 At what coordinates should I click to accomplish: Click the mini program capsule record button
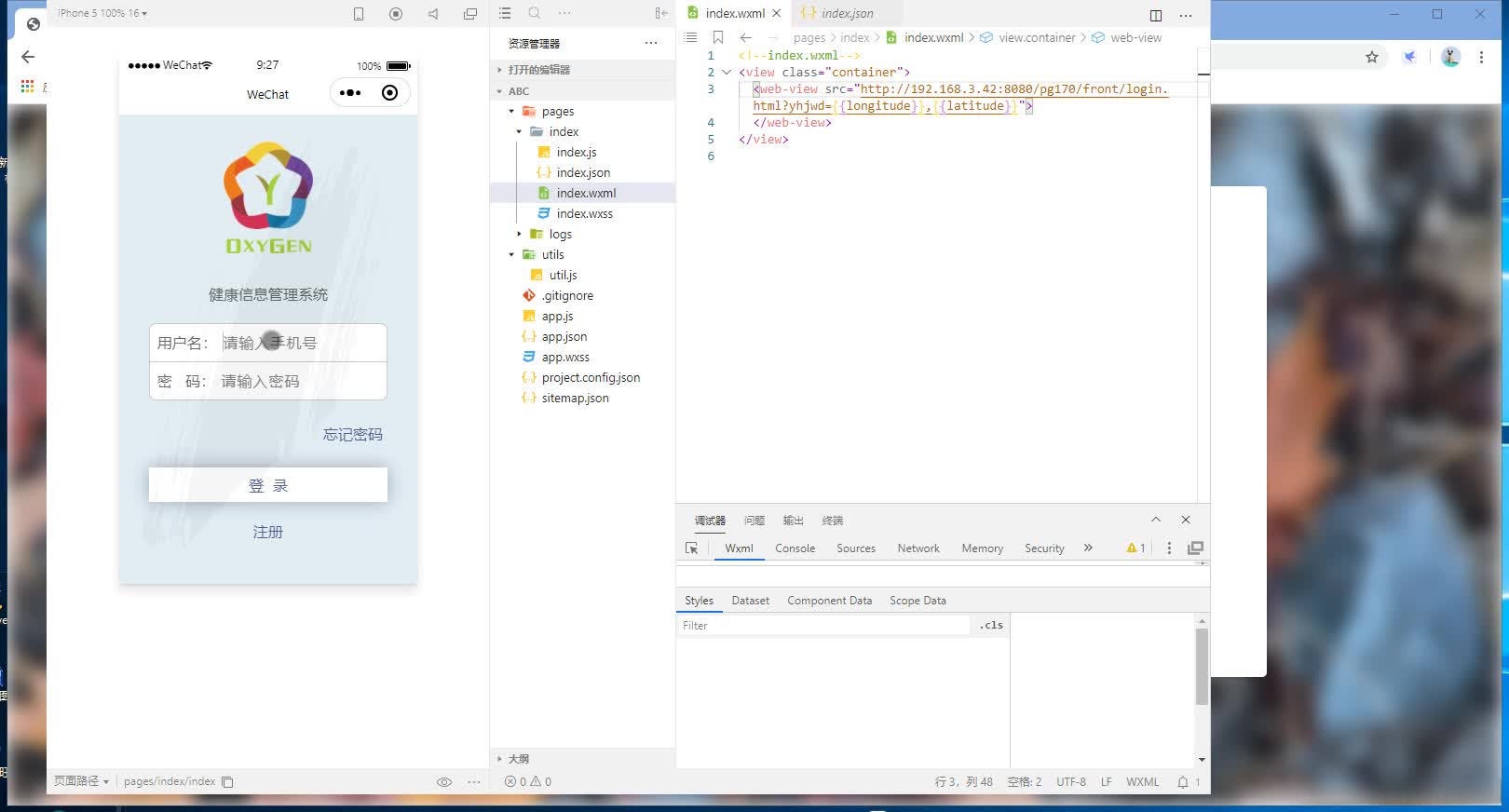[x=389, y=92]
